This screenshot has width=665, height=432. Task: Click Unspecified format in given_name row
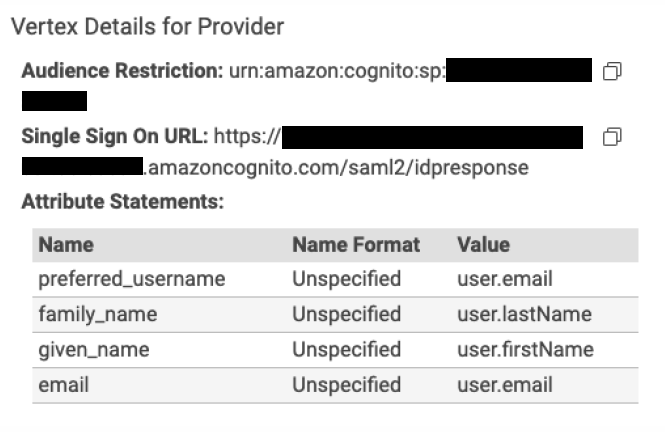tap(346, 350)
